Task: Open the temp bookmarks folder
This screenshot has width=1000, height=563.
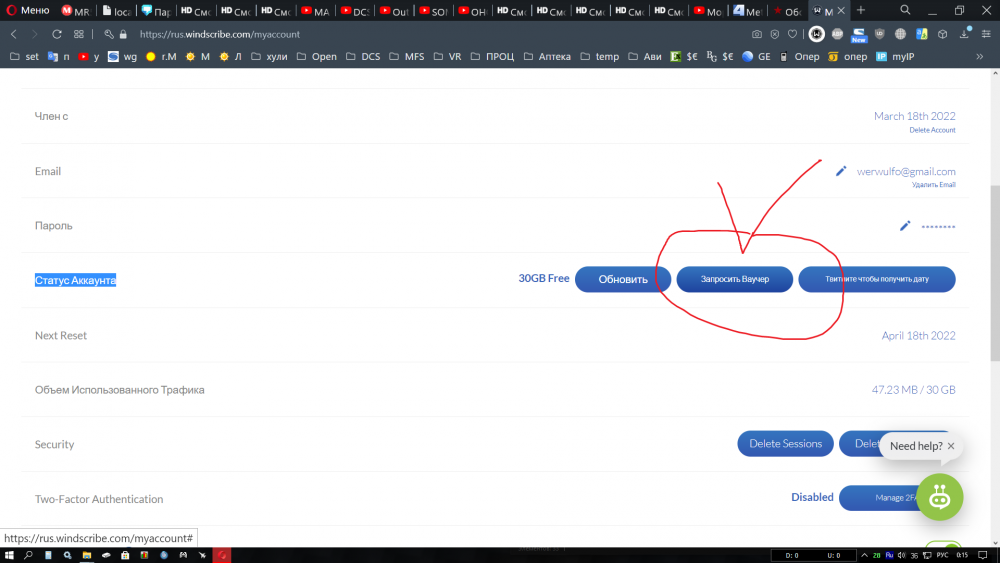Action: click(x=599, y=57)
